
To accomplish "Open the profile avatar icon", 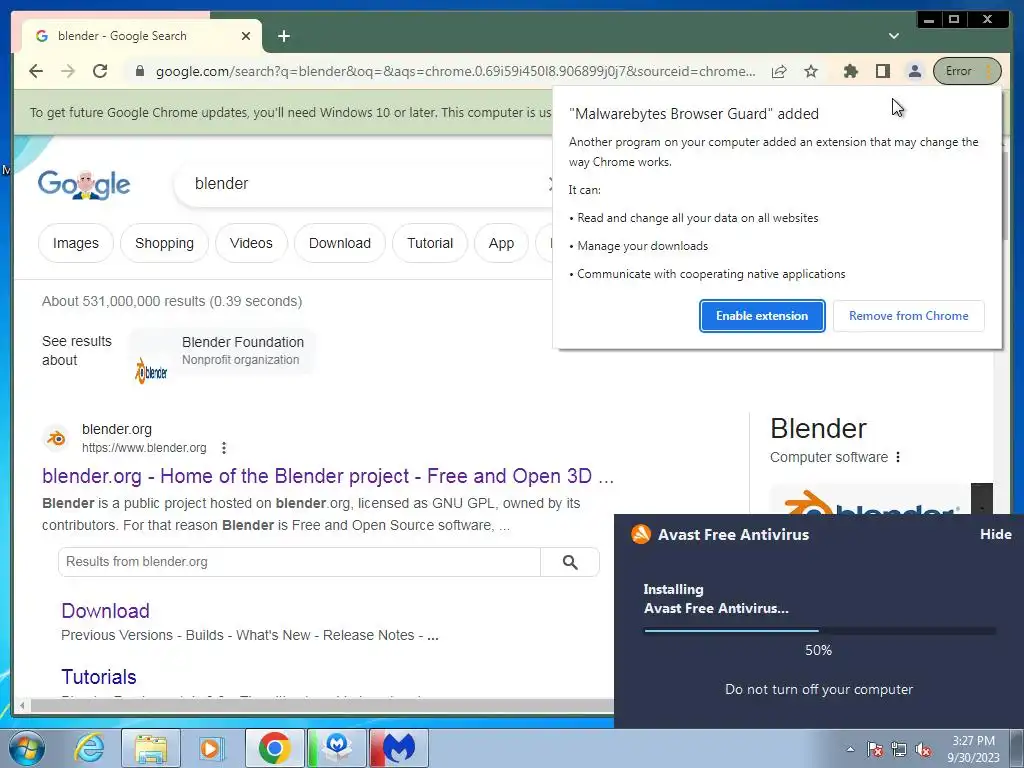I will [914, 71].
